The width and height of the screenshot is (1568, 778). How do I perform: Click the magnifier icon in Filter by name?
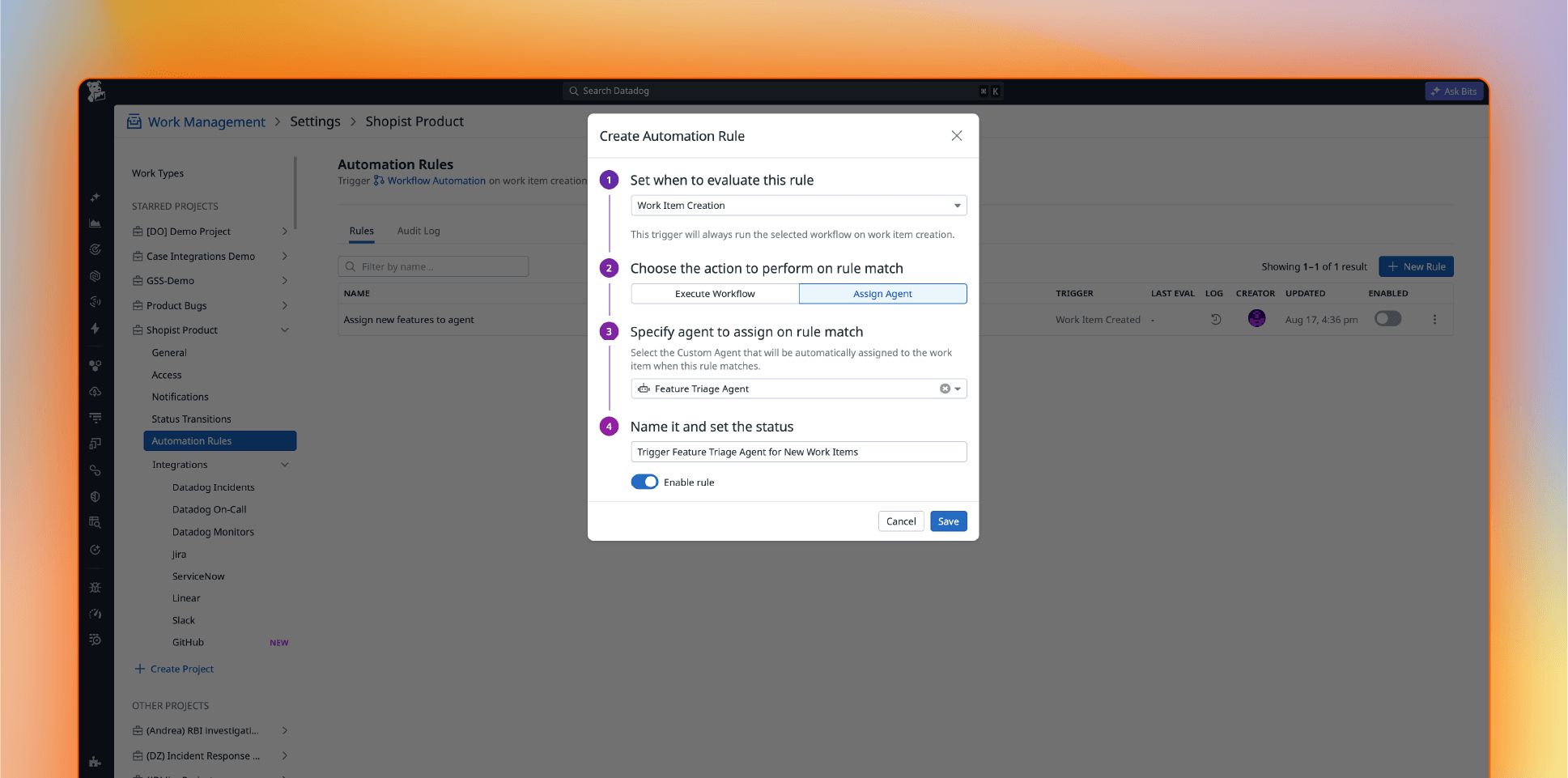[x=351, y=266]
